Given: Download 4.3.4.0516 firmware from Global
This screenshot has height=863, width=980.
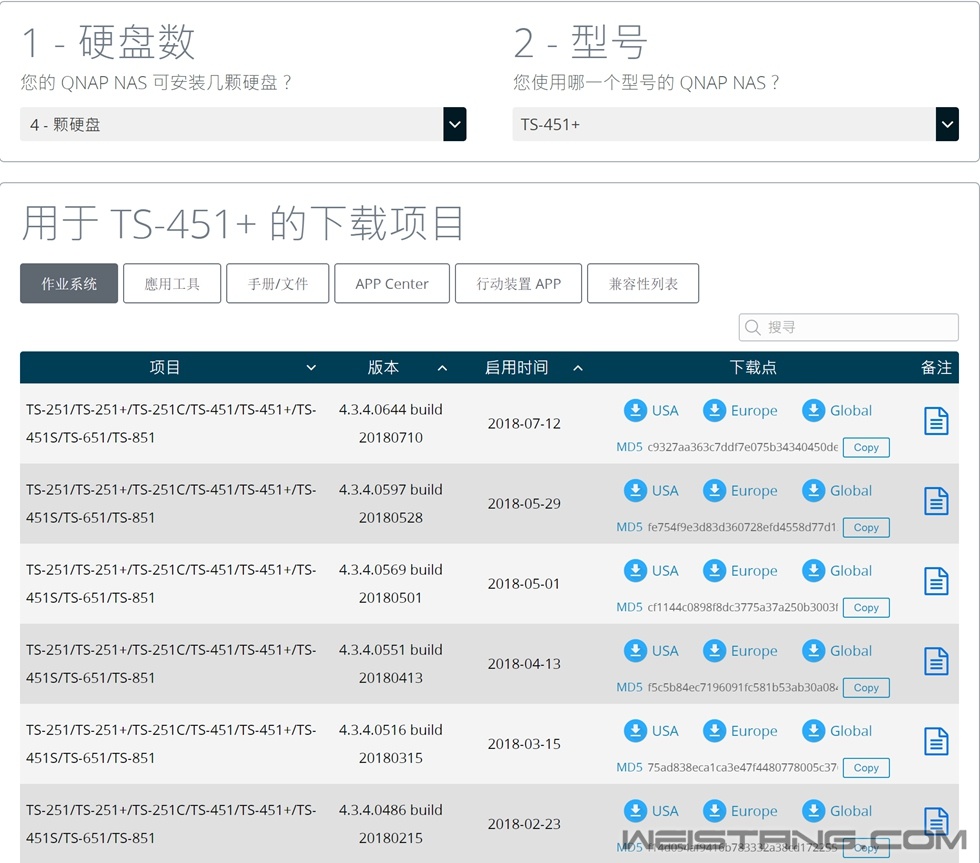Looking at the screenshot, I should pyautogui.click(x=837, y=731).
